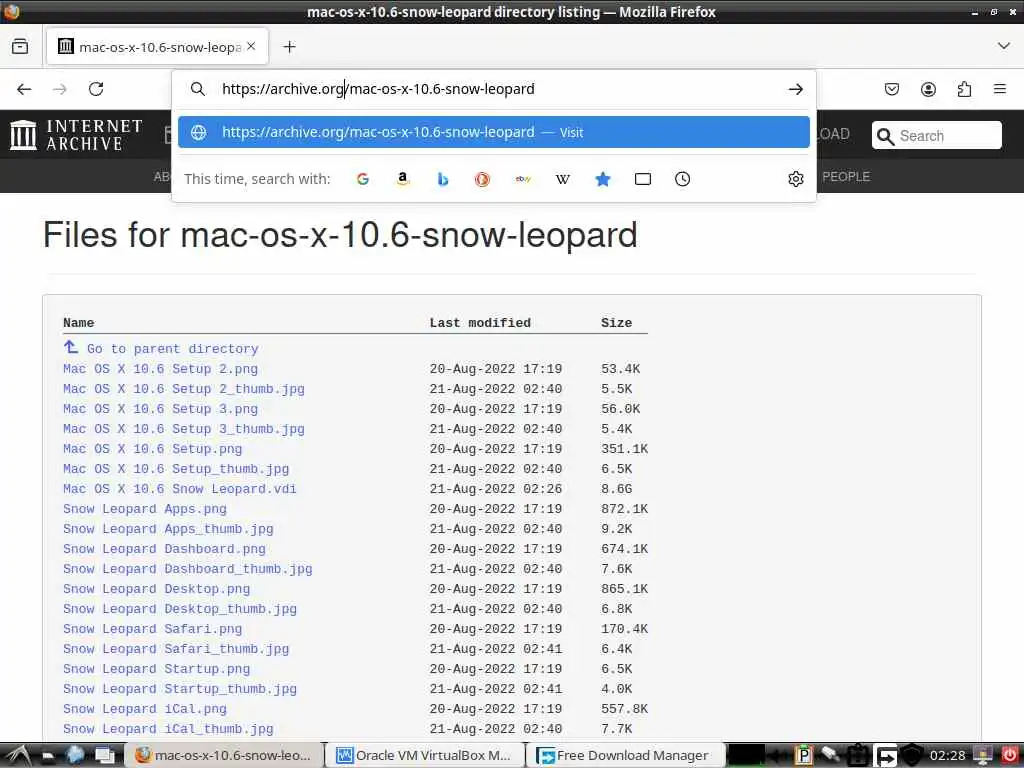Open Snow Leopard iCal.png

point(144,709)
